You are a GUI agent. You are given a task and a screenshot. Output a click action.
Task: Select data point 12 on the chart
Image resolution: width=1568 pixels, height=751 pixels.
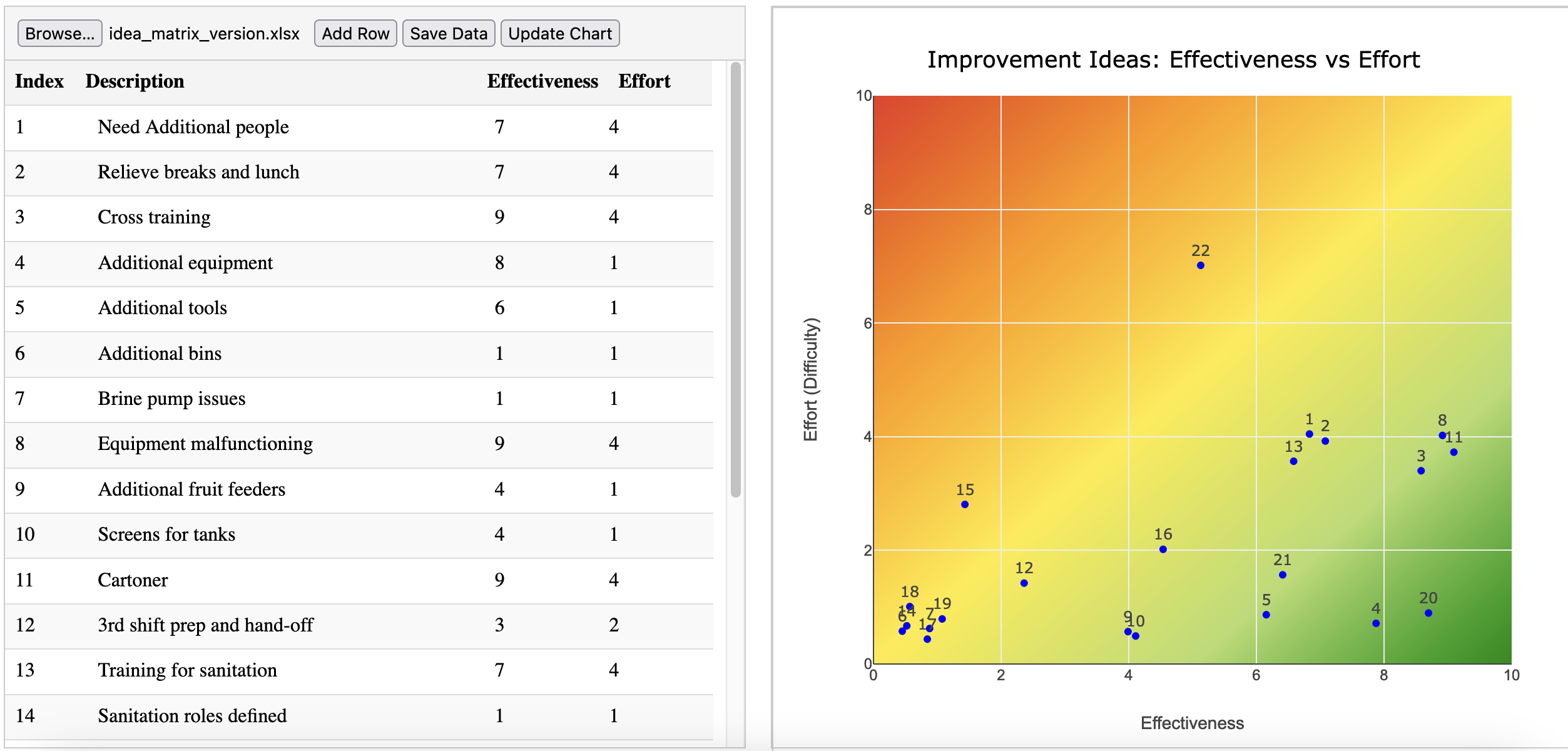coord(1024,583)
